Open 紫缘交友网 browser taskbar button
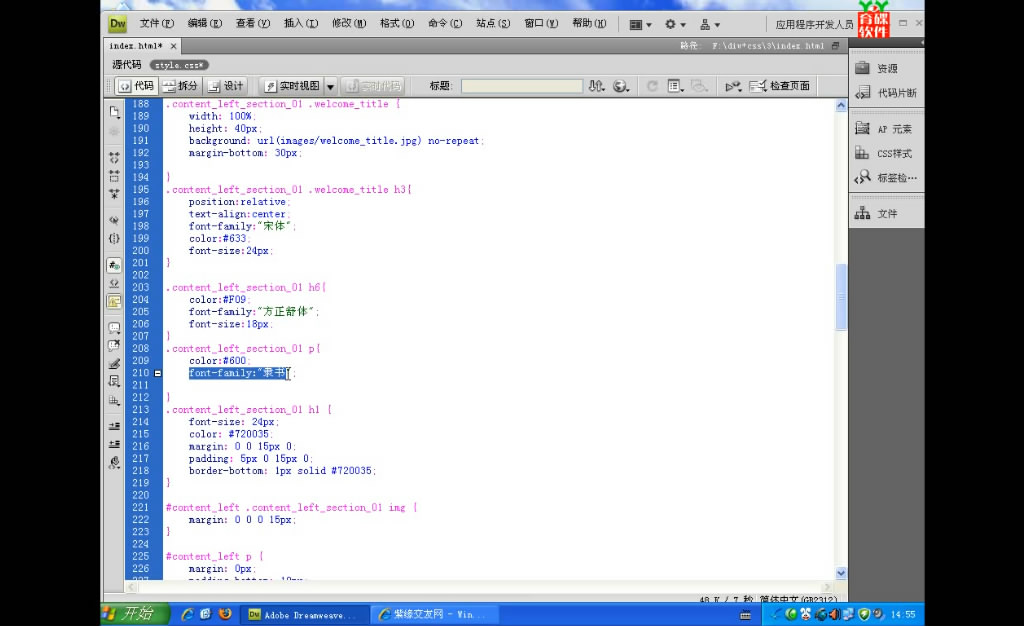 point(435,614)
